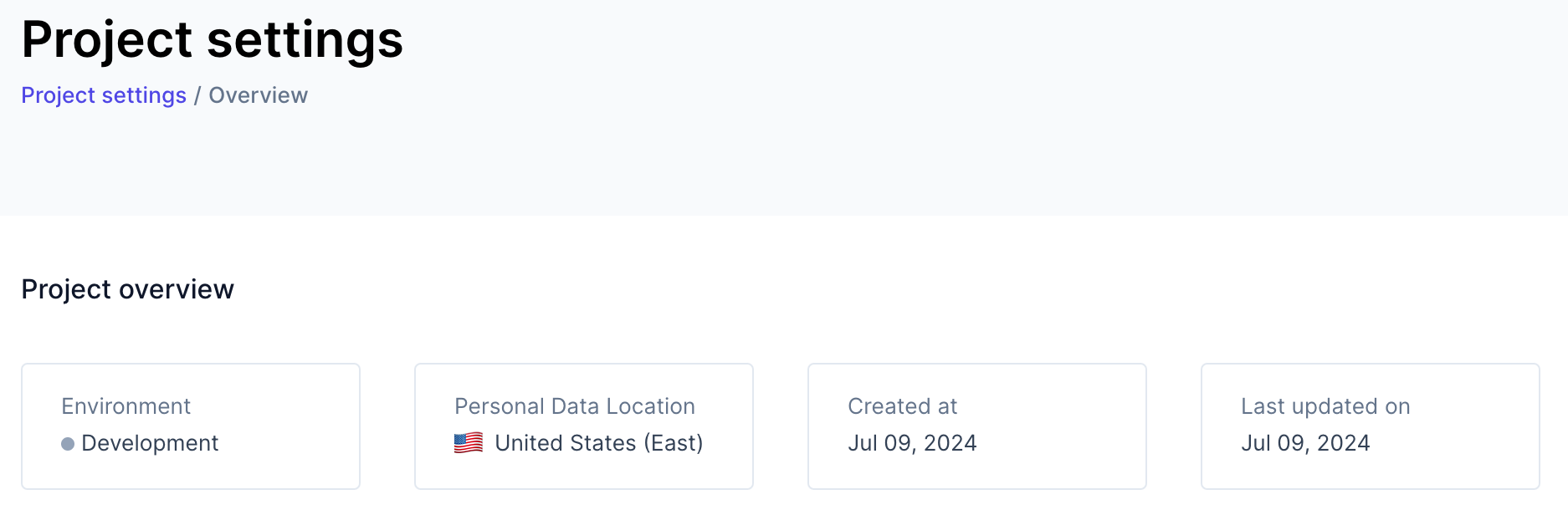Select the Environment label text
Viewport: 1568px width, 515px height.
coord(126,406)
